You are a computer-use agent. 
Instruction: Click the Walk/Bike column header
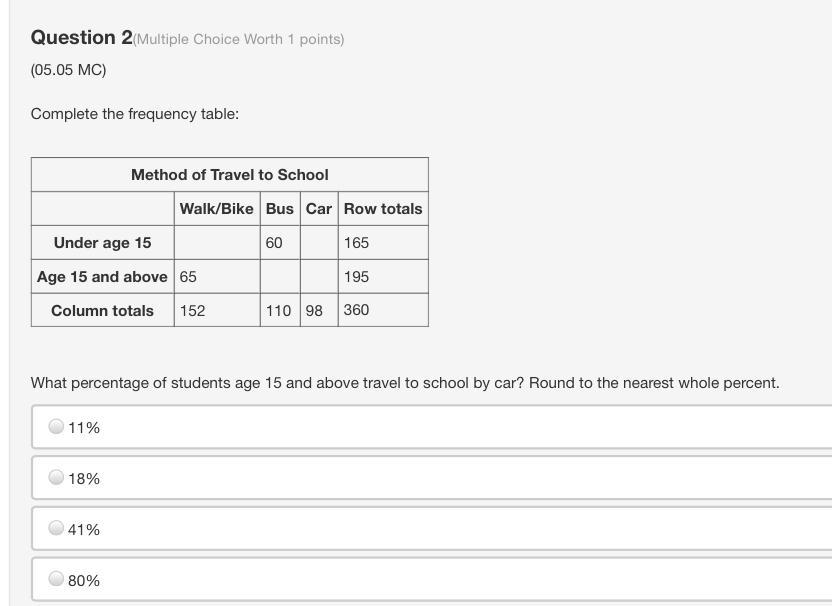tap(216, 209)
